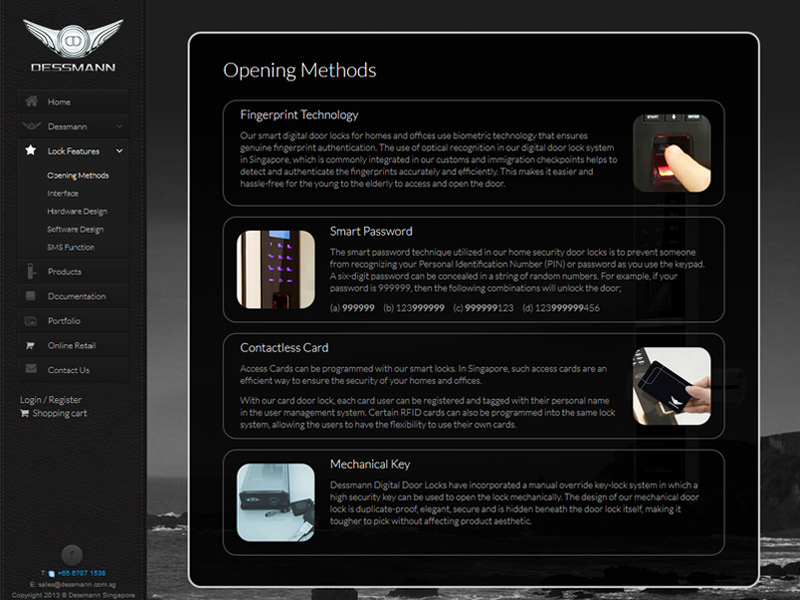The height and width of the screenshot is (600, 800).
Task: Expand the Dessmann menu chevron
Action: 119,126
